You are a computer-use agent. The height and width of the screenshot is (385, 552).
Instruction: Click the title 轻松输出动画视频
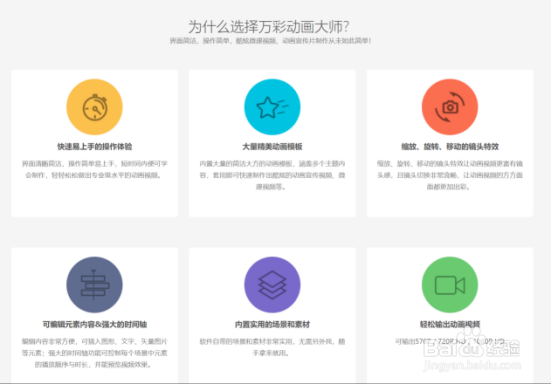click(450, 324)
